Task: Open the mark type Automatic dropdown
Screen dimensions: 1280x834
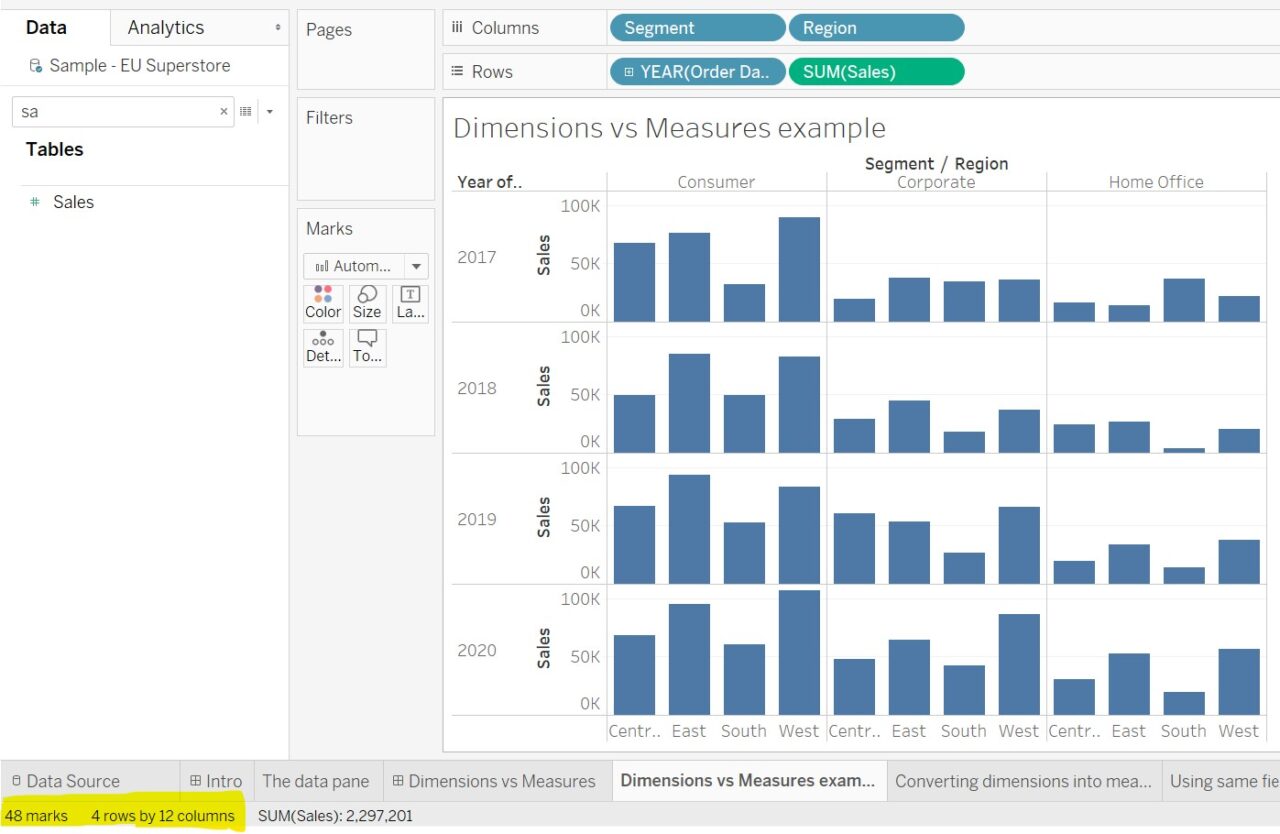Action: (416, 266)
